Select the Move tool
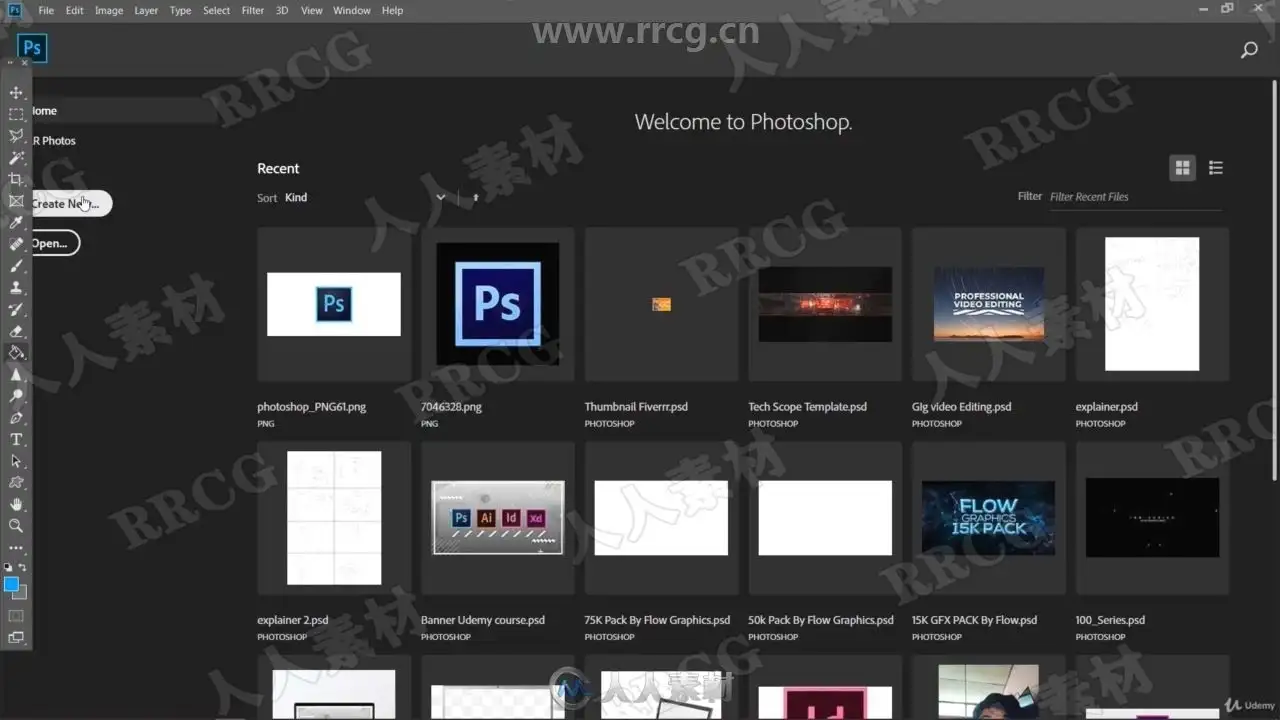The height and width of the screenshot is (720, 1280). coord(16,93)
